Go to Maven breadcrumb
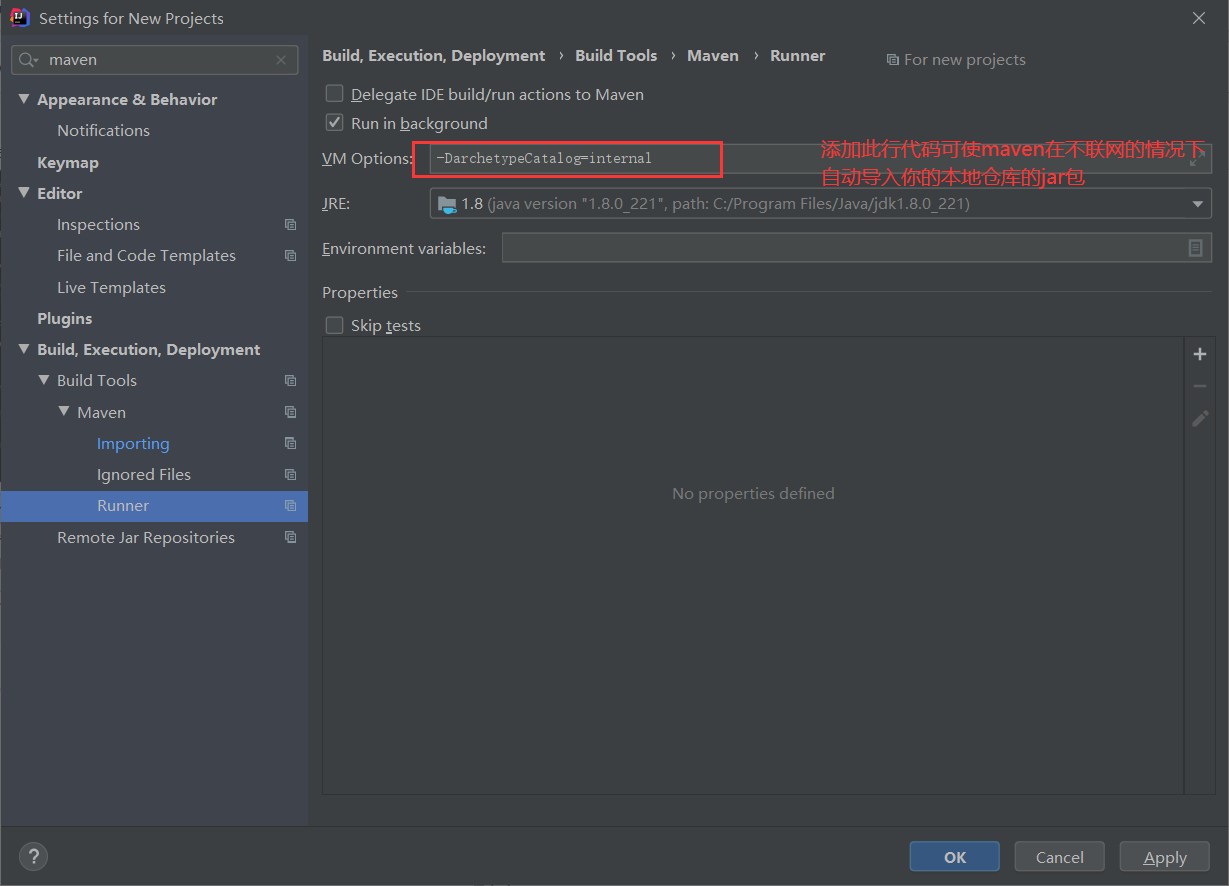The width and height of the screenshot is (1229, 886). 713,56
